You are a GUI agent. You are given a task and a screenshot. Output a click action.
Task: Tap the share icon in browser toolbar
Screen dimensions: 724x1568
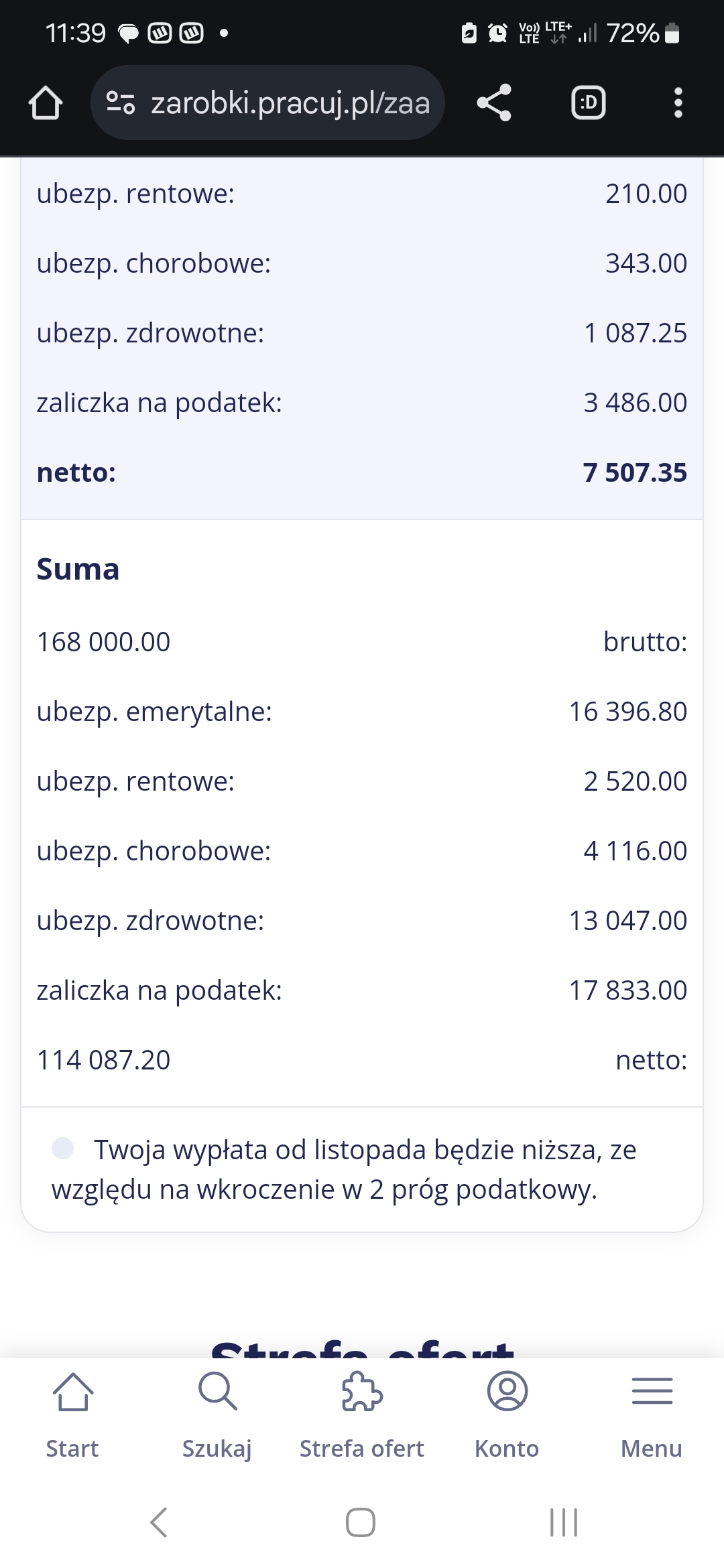[494, 103]
